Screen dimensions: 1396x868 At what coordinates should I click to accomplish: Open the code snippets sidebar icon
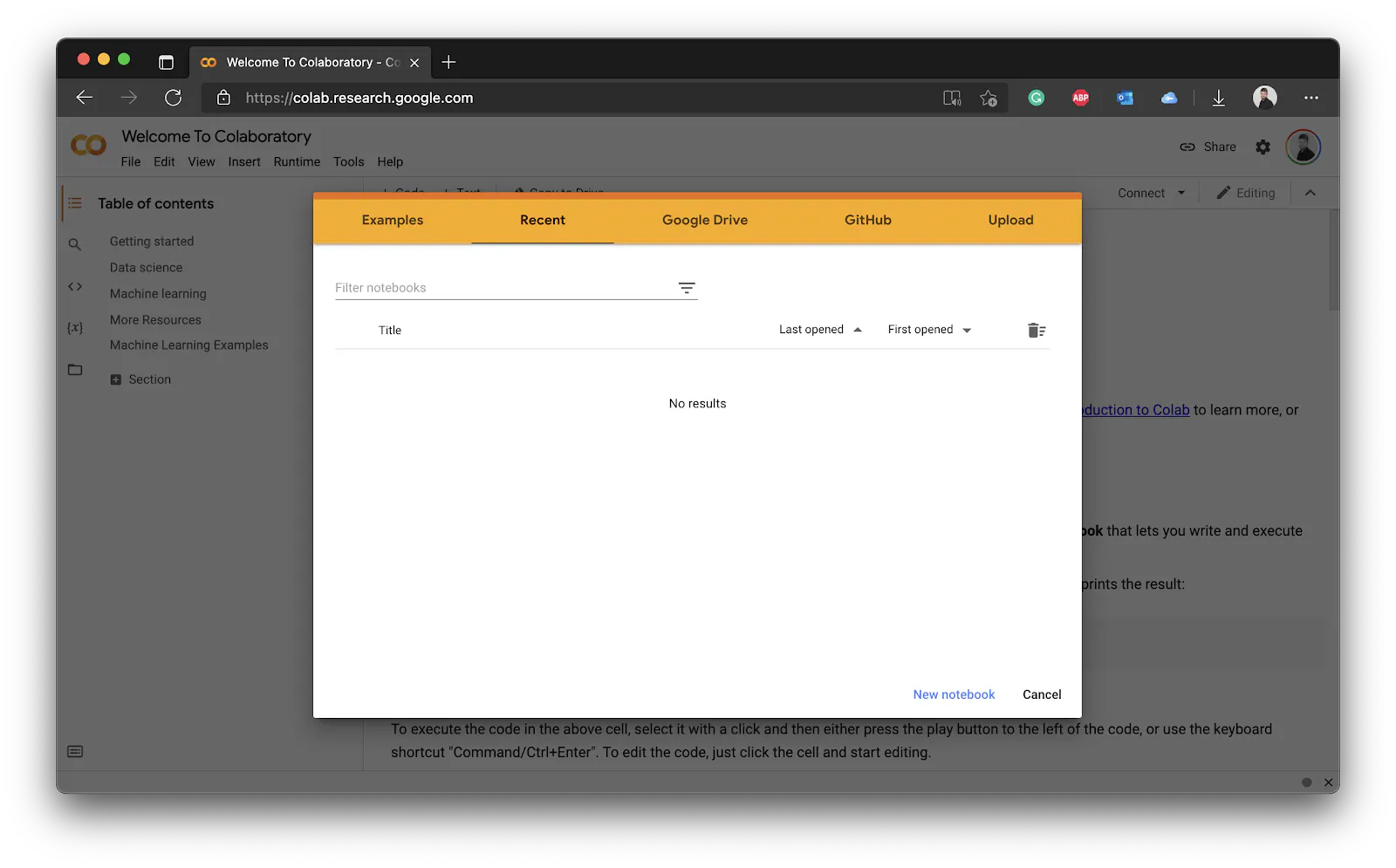[x=75, y=286]
